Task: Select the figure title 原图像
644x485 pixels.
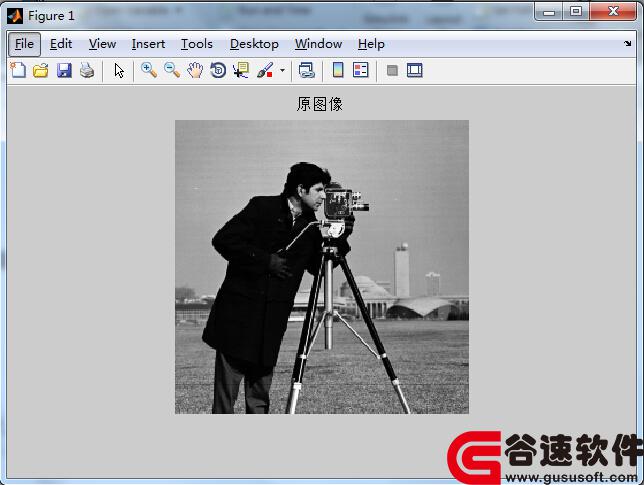Action: 320,104
